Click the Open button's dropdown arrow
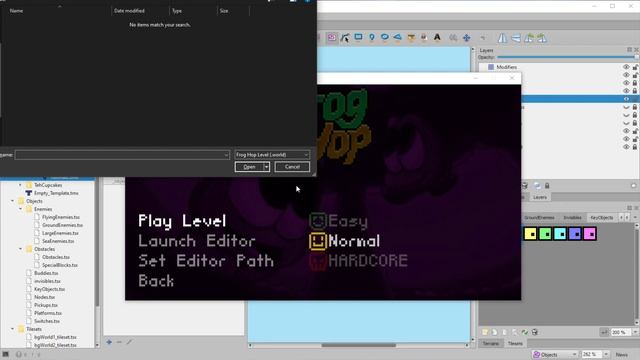This screenshot has width=640, height=360. click(x=266, y=167)
